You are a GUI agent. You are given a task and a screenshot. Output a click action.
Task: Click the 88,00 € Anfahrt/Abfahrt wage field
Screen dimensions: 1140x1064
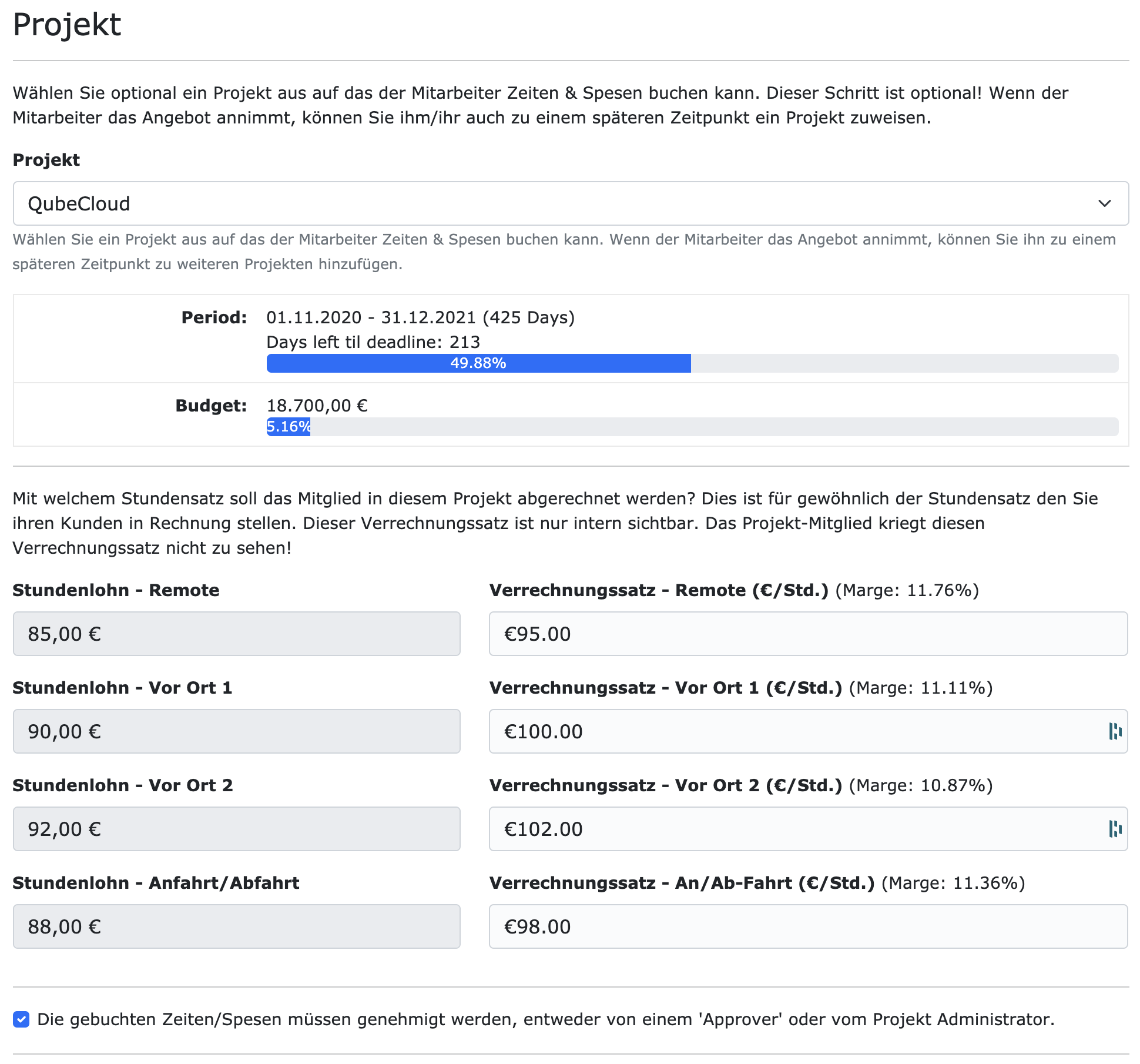click(235, 926)
